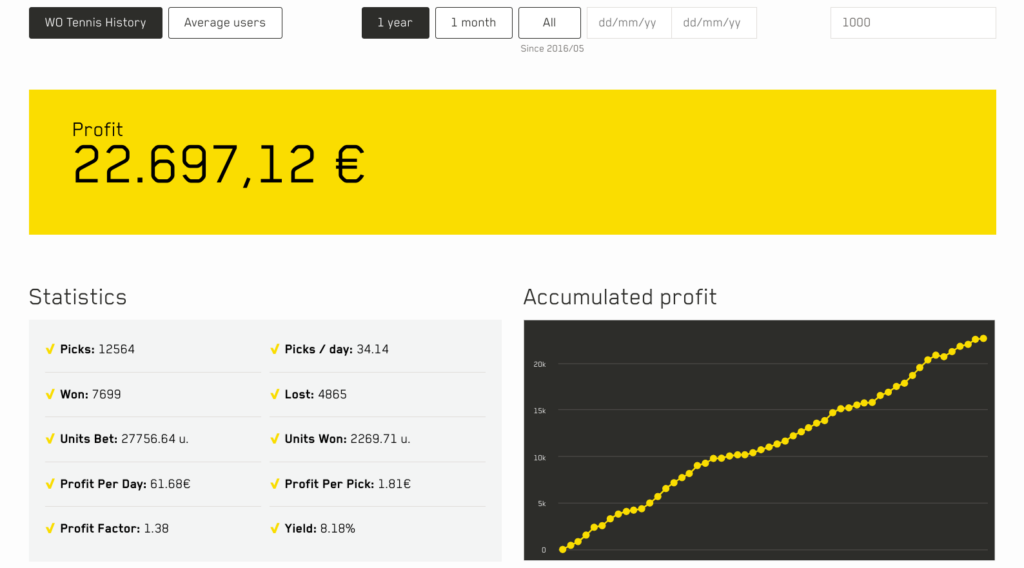Click the checkmark icon beside Lost

[x=275, y=395]
